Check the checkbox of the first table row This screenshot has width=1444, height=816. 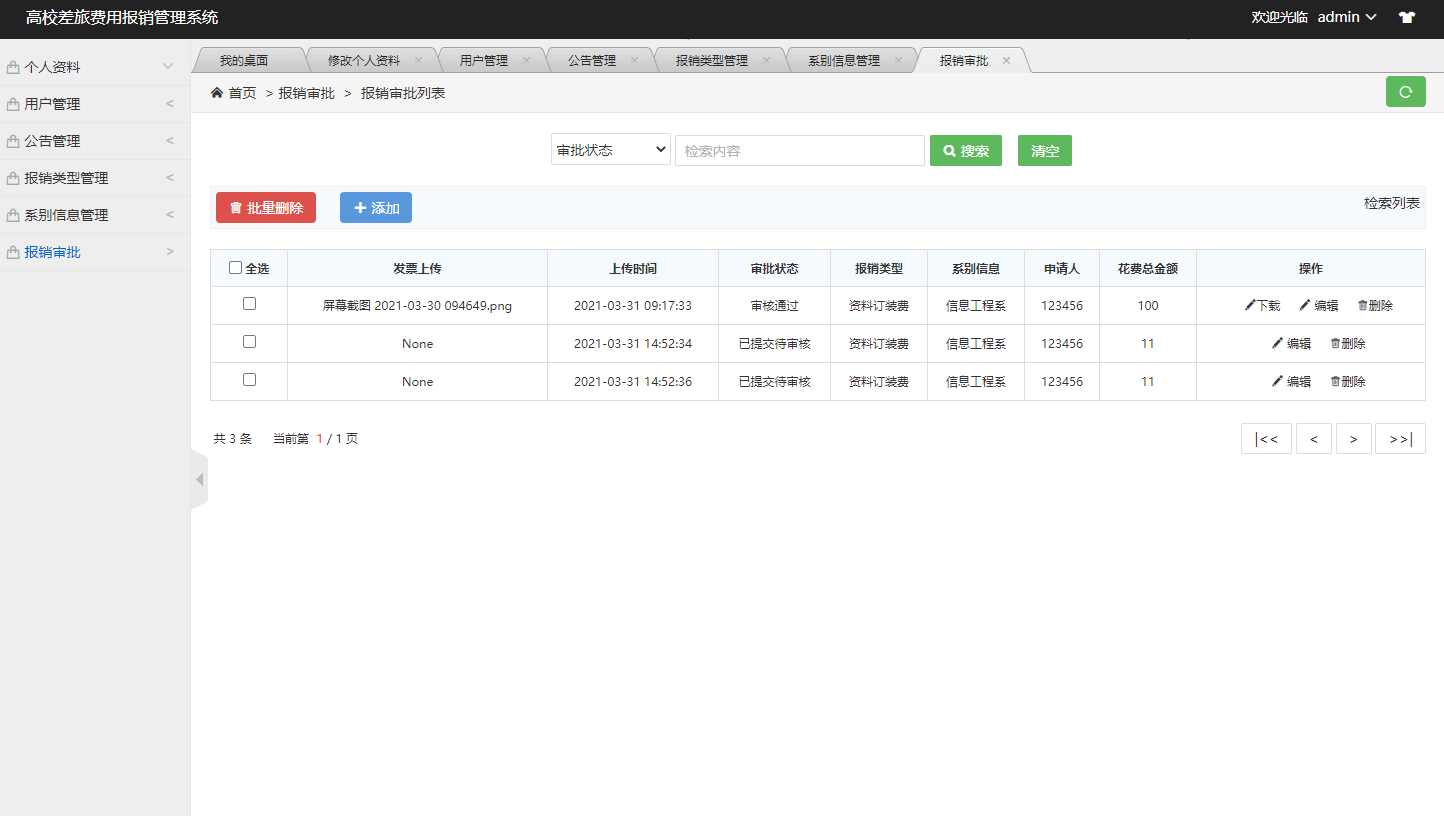point(249,305)
